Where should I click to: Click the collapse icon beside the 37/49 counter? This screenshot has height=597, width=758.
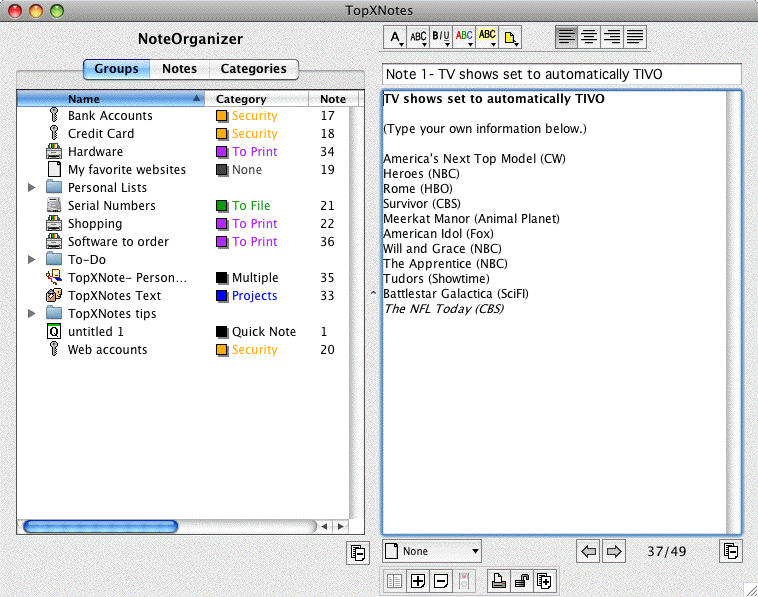[730, 551]
